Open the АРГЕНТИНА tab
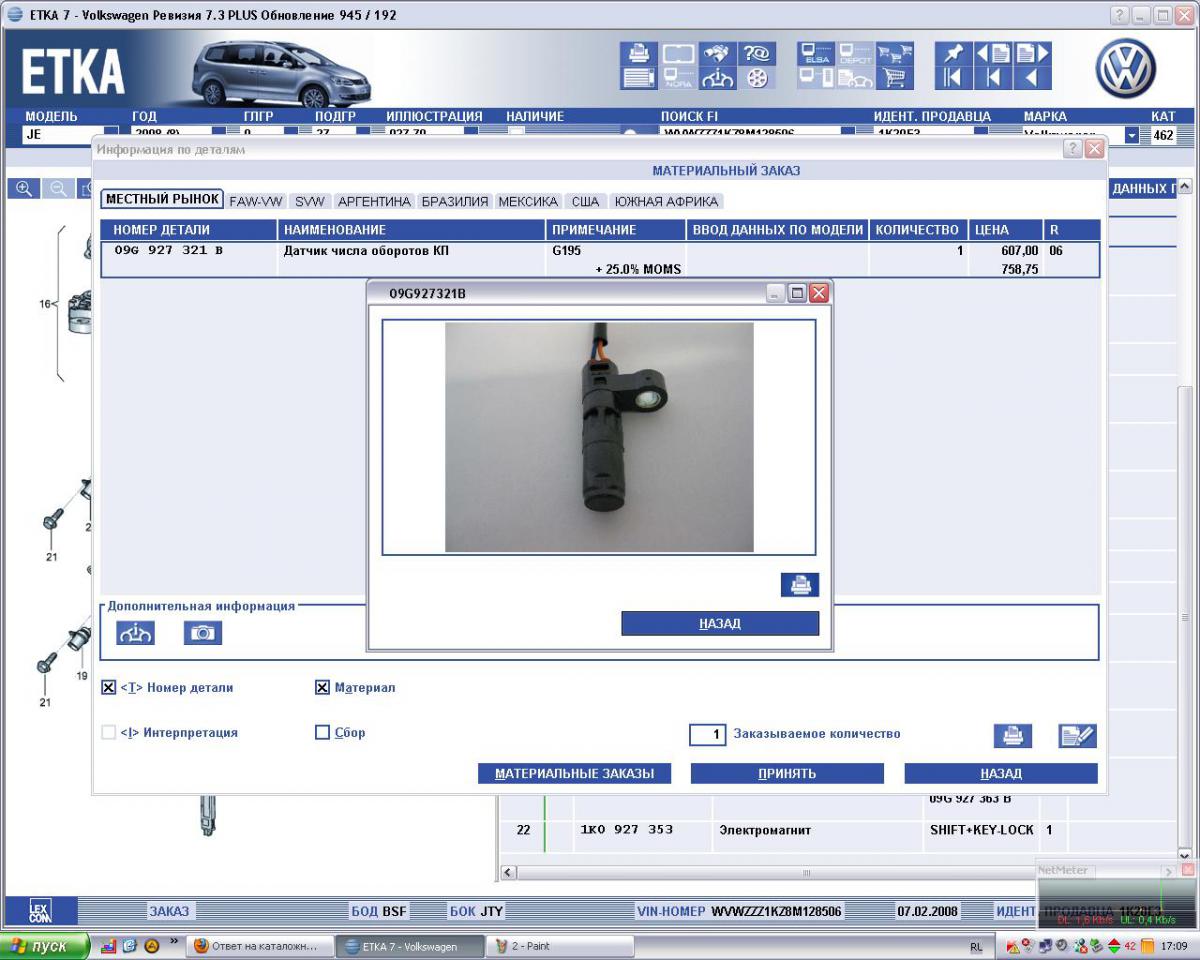 coord(375,201)
